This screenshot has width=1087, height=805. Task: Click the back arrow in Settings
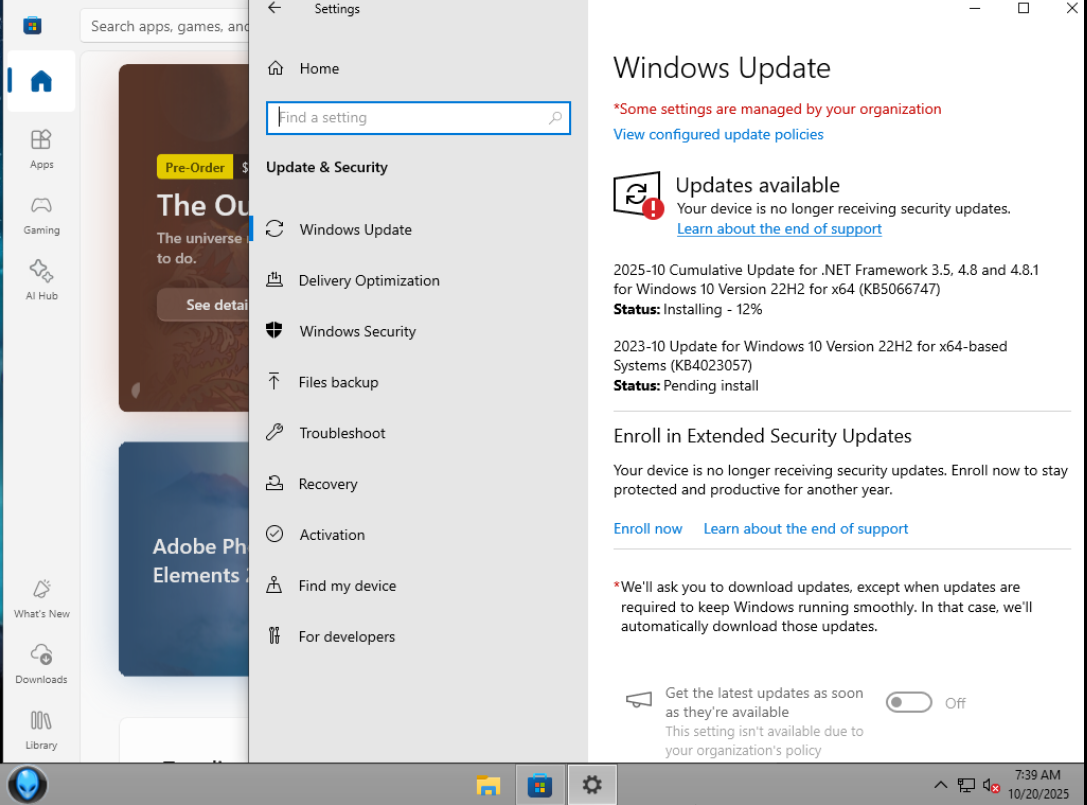coord(275,8)
